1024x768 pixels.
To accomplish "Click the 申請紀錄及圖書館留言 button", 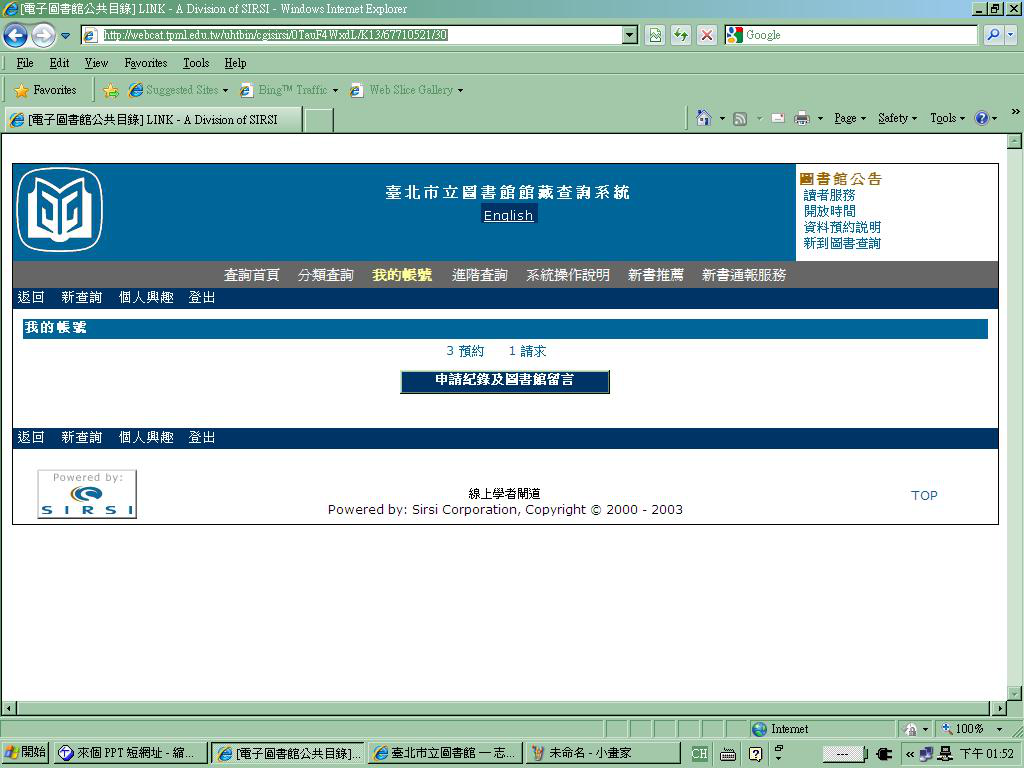I will 504,381.
